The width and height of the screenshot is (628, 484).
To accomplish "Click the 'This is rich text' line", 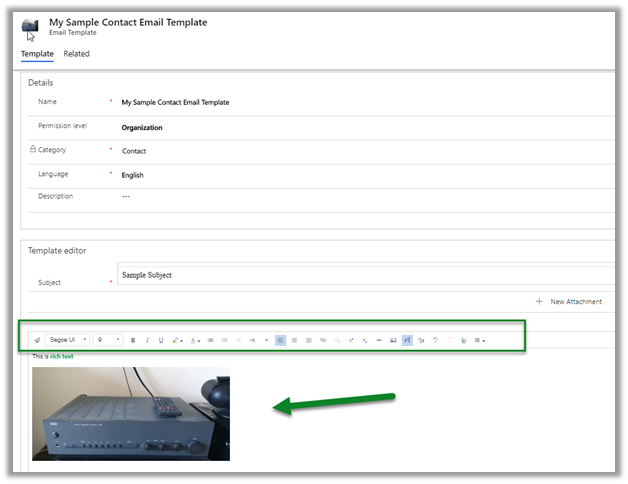I will [53, 356].
